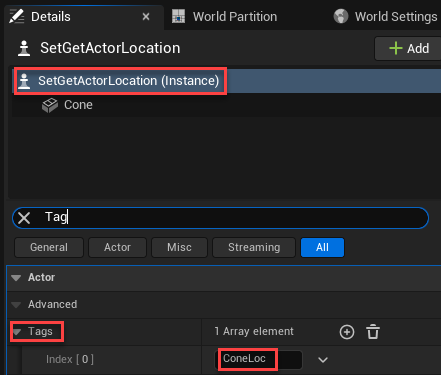Select the All filter button
The width and height of the screenshot is (441, 375).
click(322, 247)
